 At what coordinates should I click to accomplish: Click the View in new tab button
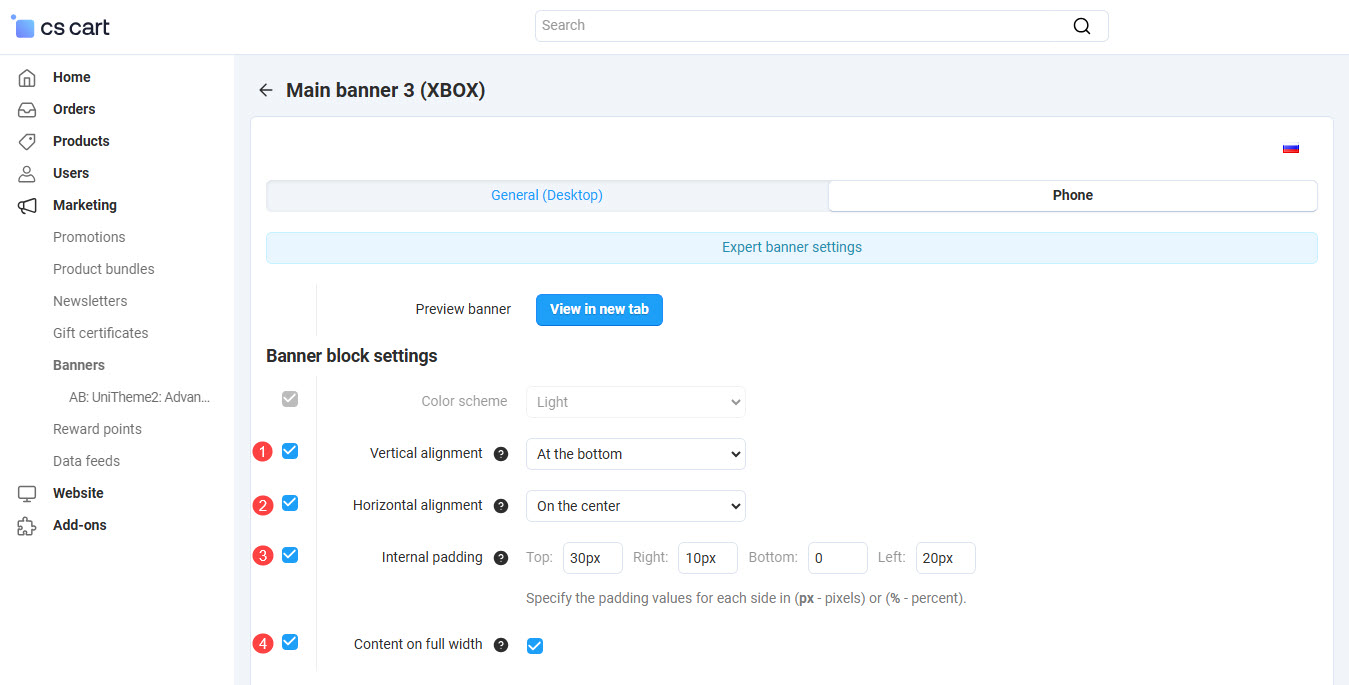coord(599,310)
